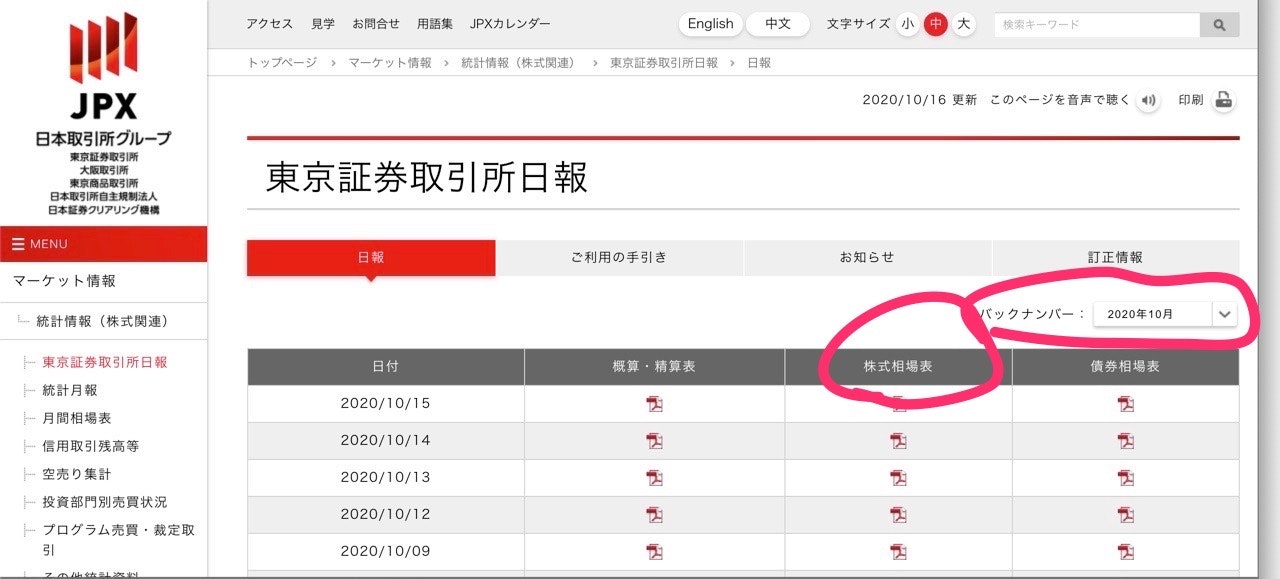Go to 東京証券取引所日報 breadcrumb
This screenshot has width=1280, height=579.
tap(664, 63)
